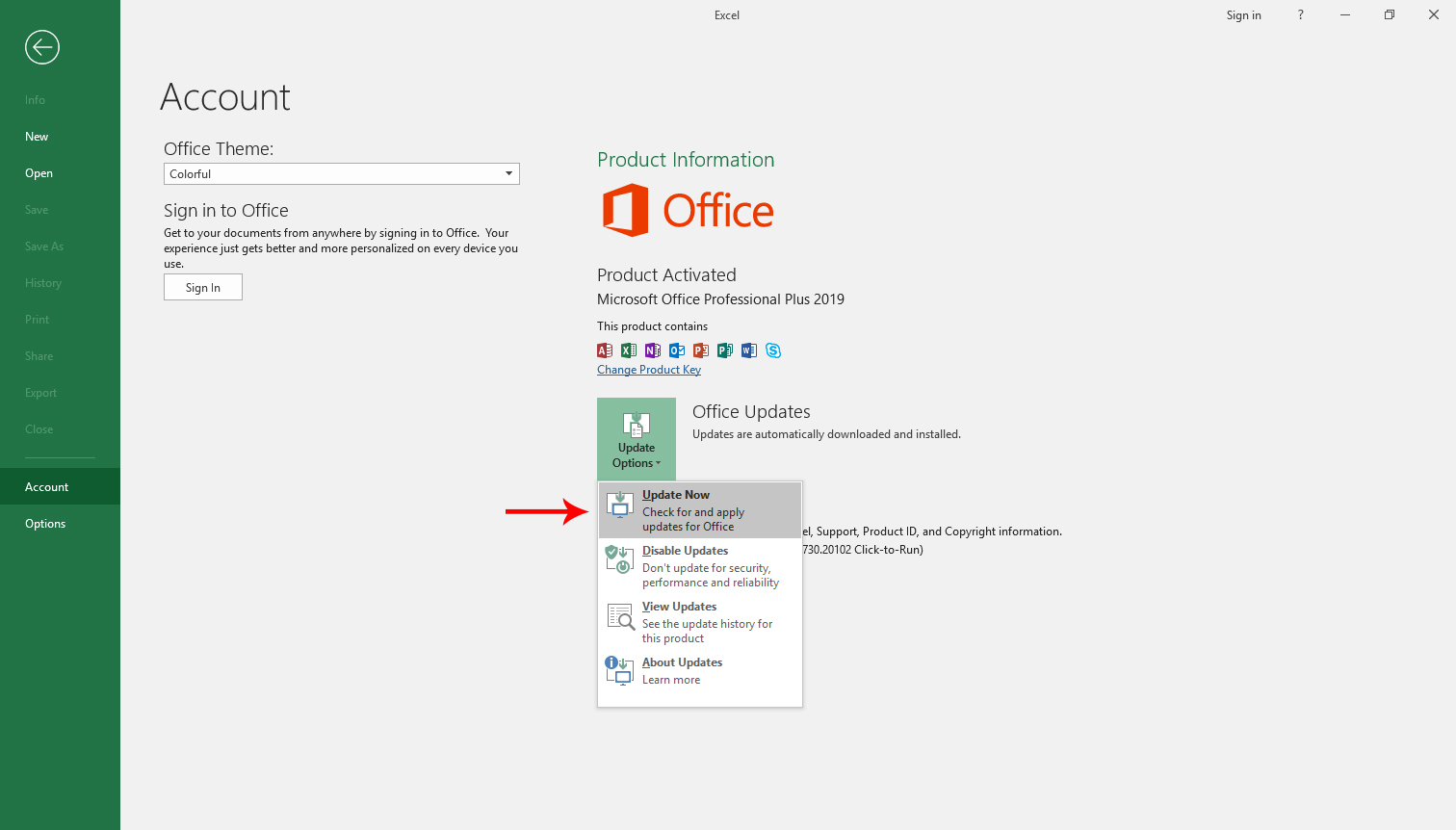Select History in the sidebar
The width and height of the screenshot is (1456, 830).
click(x=60, y=283)
